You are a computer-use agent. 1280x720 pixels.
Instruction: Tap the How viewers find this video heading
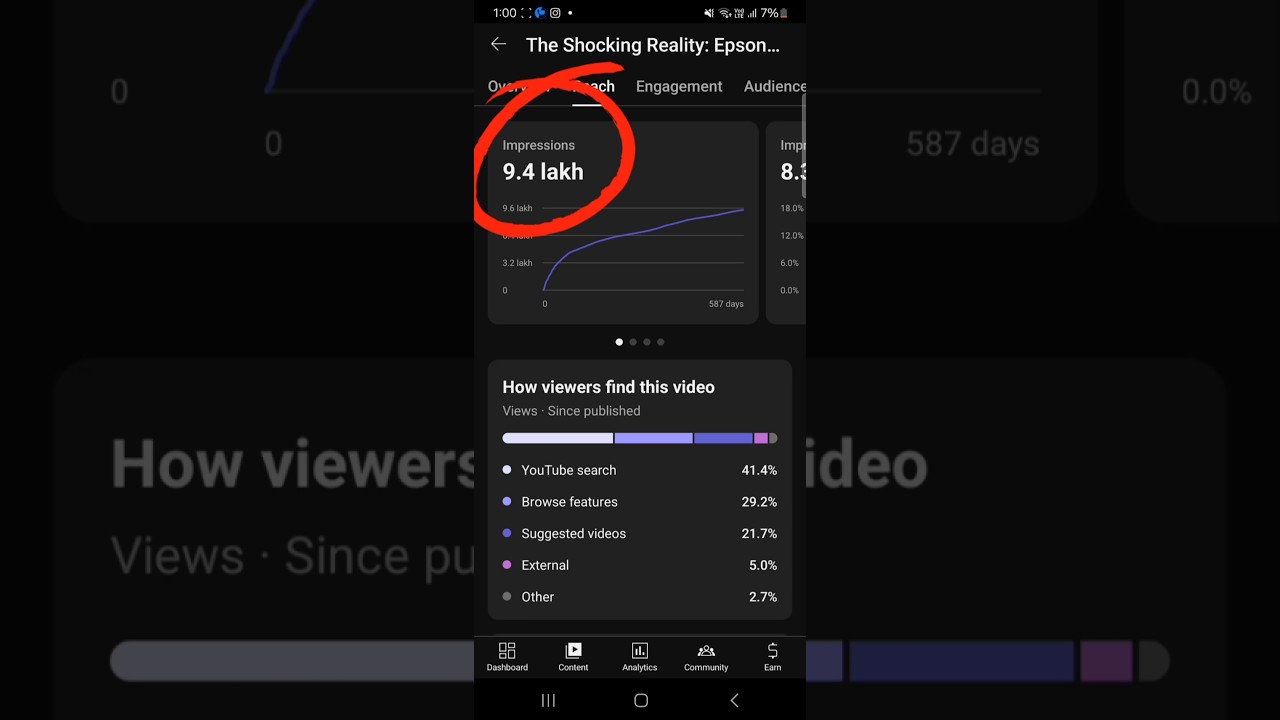click(608, 387)
